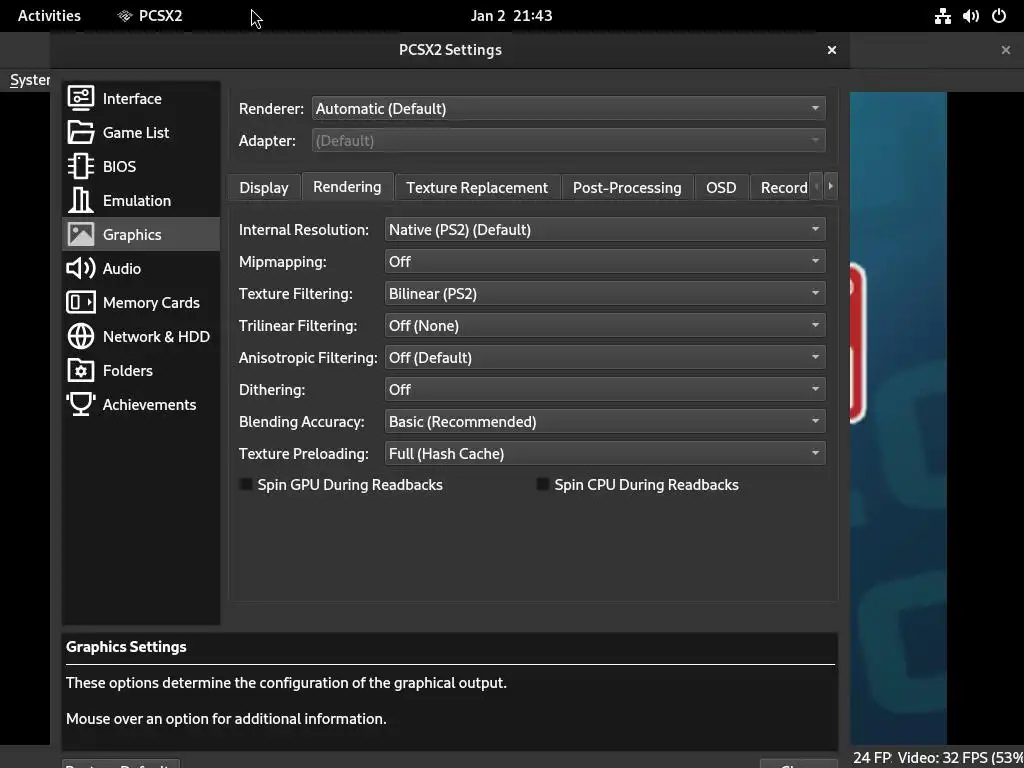The image size is (1024, 768).
Task: Close the PCSX2 Settings dialog
Action: click(x=831, y=50)
